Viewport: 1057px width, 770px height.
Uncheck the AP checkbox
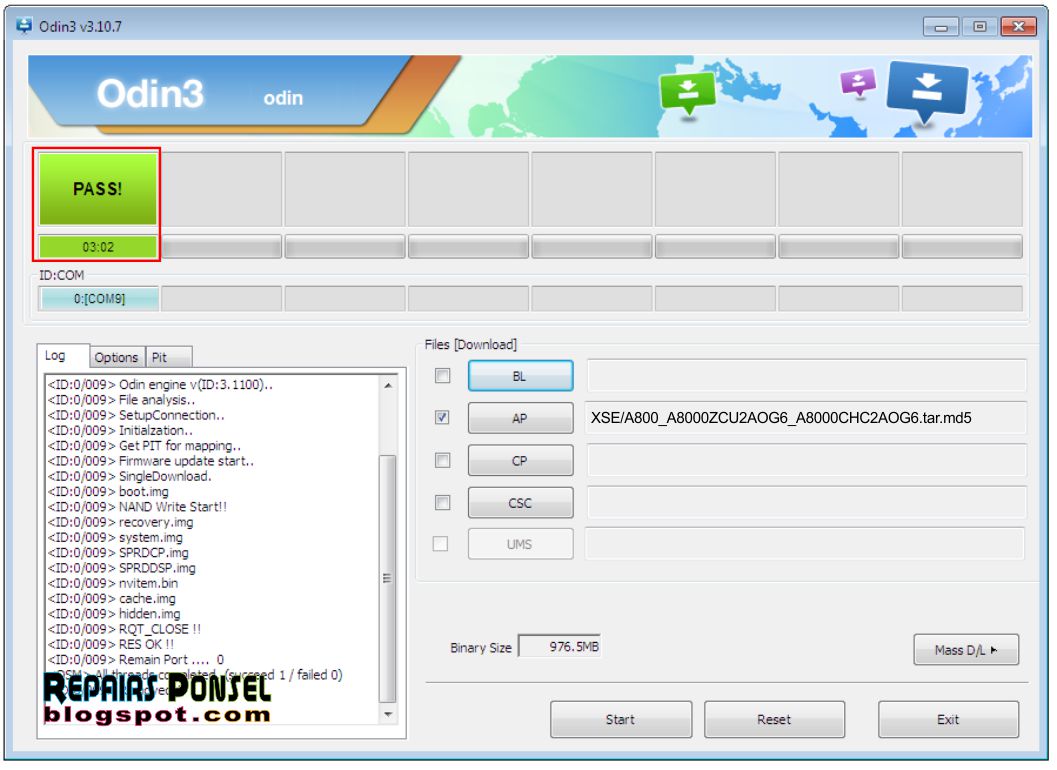pyautogui.click(x=442, y=418)
